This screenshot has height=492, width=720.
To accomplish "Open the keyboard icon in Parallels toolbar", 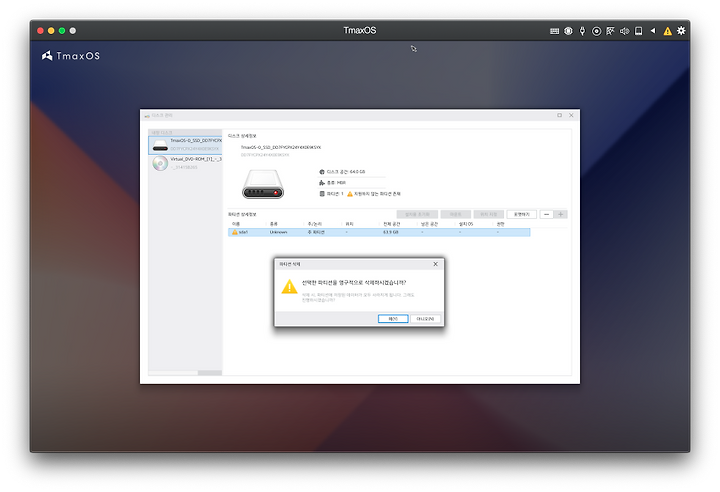I will 554,31.
